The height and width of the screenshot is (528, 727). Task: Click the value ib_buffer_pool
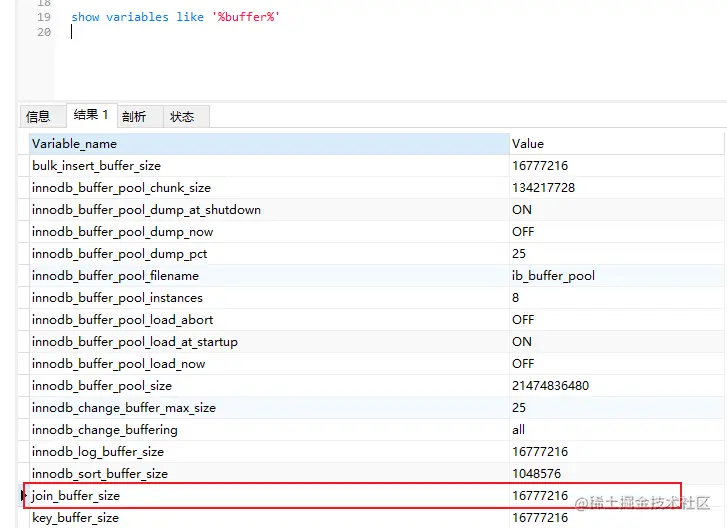[x=553, y=276]
